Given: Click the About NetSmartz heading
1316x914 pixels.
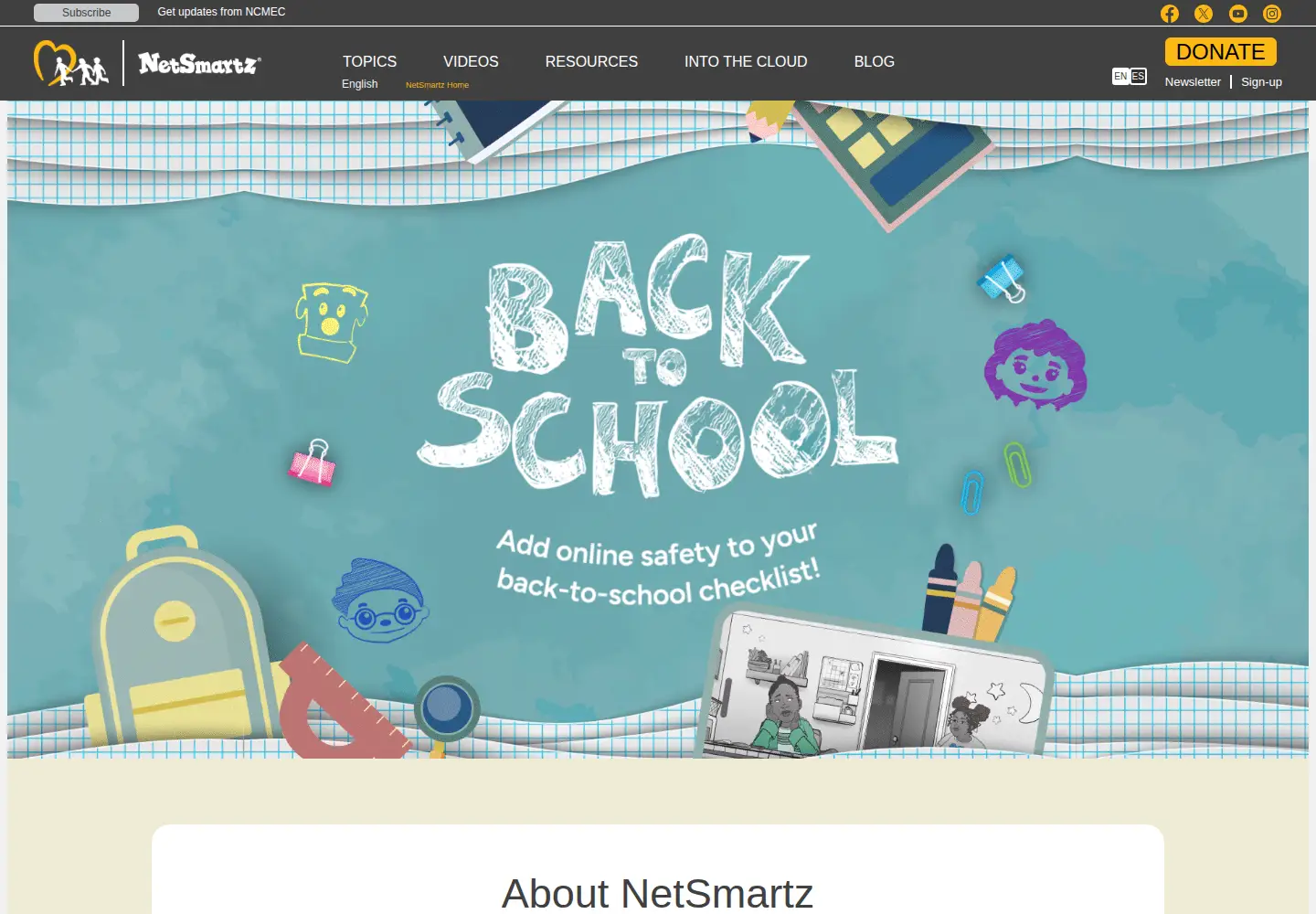Looking at the screenshot, I should click(657, 892).
